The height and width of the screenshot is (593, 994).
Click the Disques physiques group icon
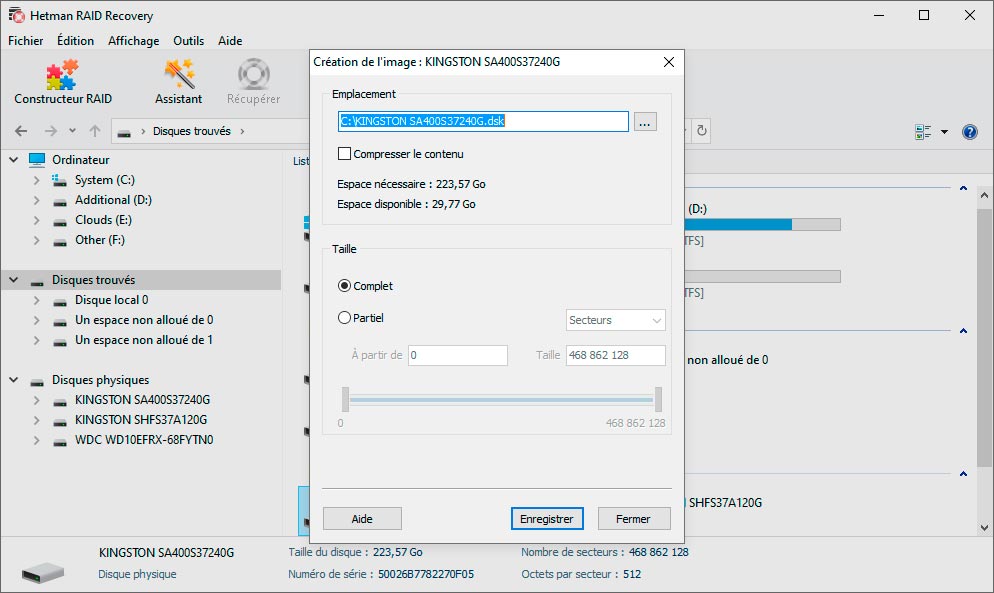37,382
